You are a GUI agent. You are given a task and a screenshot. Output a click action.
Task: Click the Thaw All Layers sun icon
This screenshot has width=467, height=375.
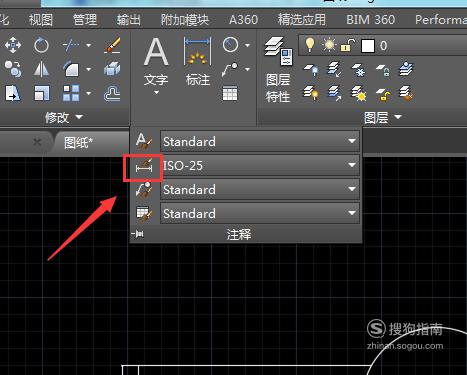click(358, 93)
